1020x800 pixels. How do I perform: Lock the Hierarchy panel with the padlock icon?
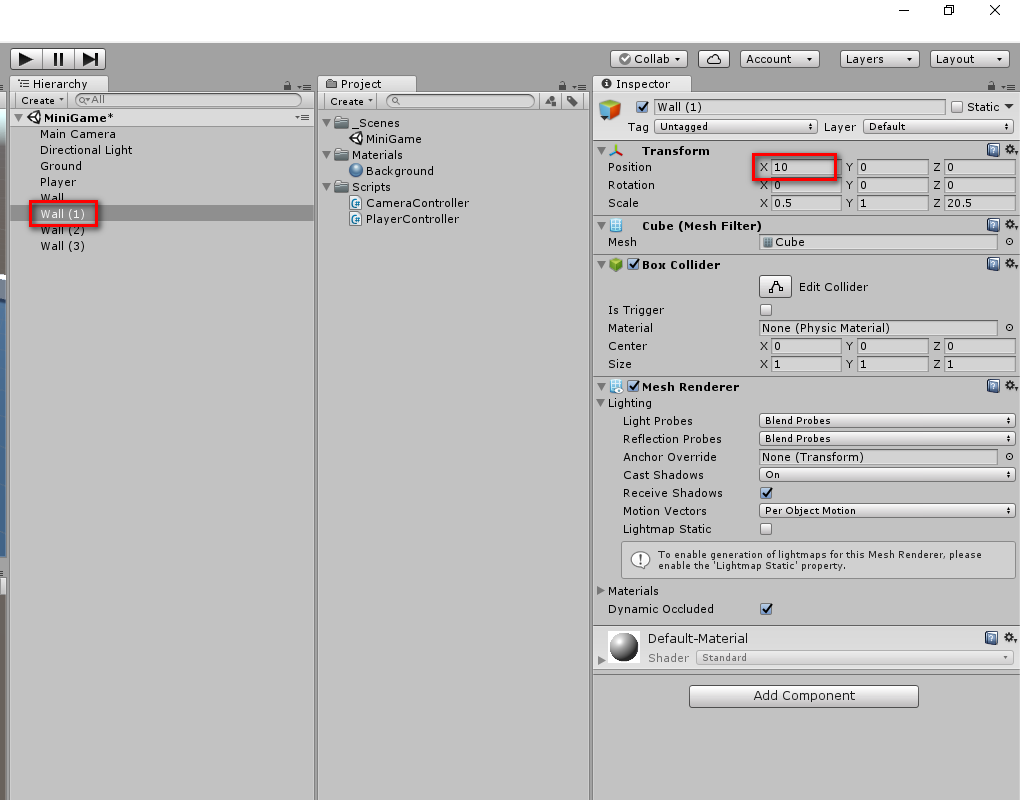pyautogui.click(x=288, y=86)
